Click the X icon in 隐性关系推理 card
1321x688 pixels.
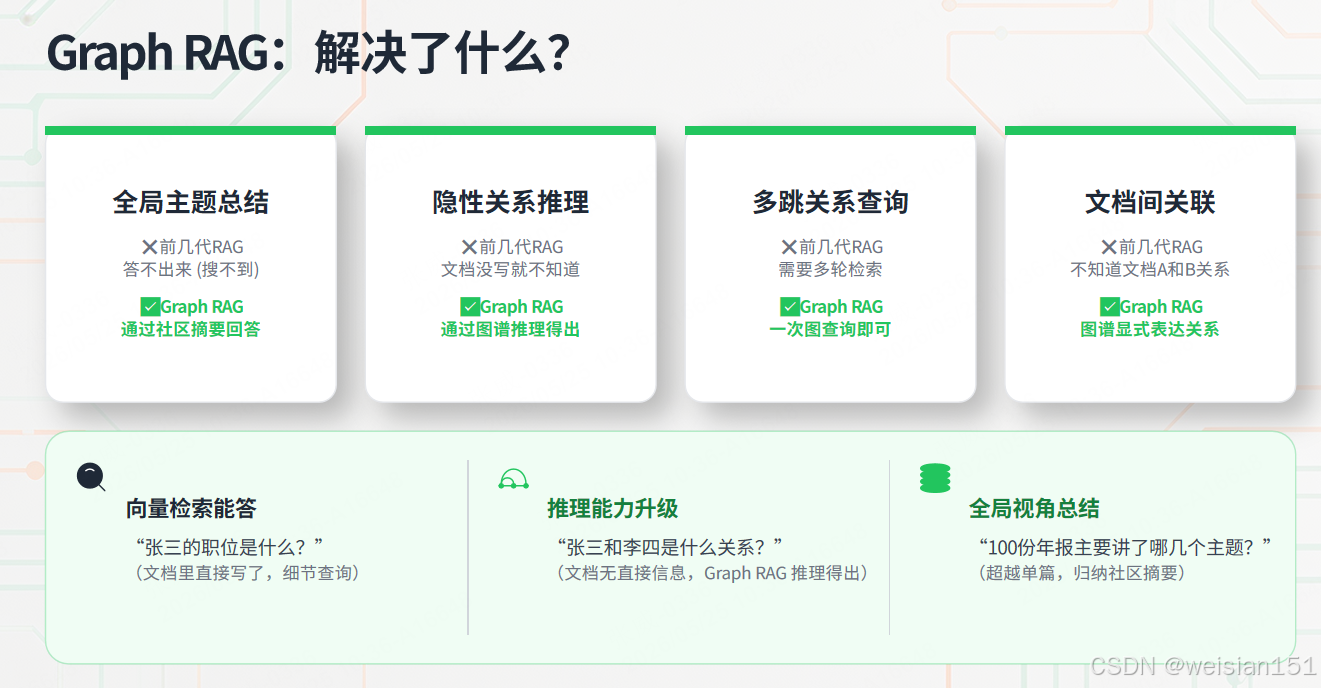pyautogui.click(x=469, y=247)
